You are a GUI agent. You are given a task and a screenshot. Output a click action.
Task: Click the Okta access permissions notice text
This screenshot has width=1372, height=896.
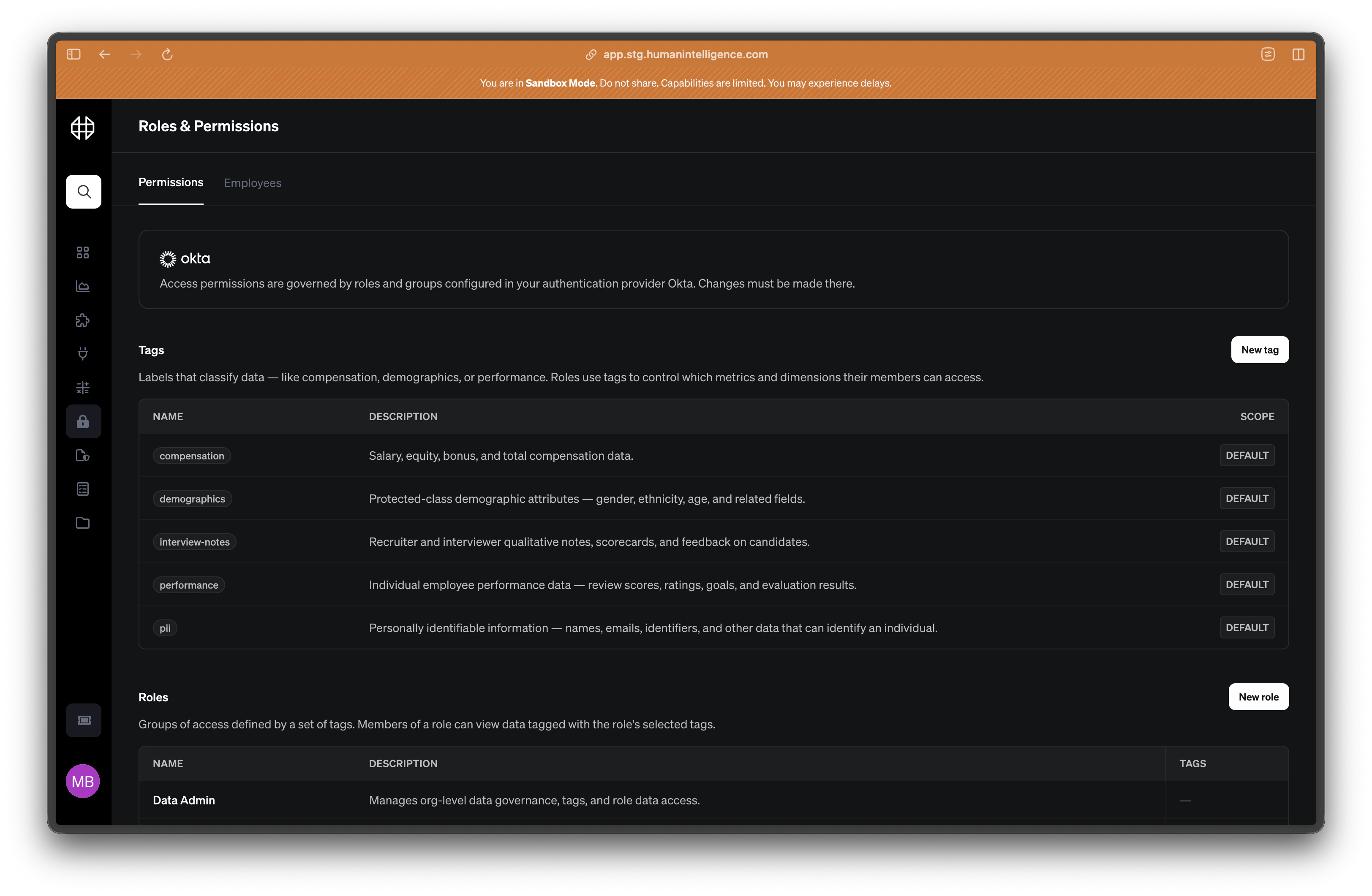coord(507,283)
